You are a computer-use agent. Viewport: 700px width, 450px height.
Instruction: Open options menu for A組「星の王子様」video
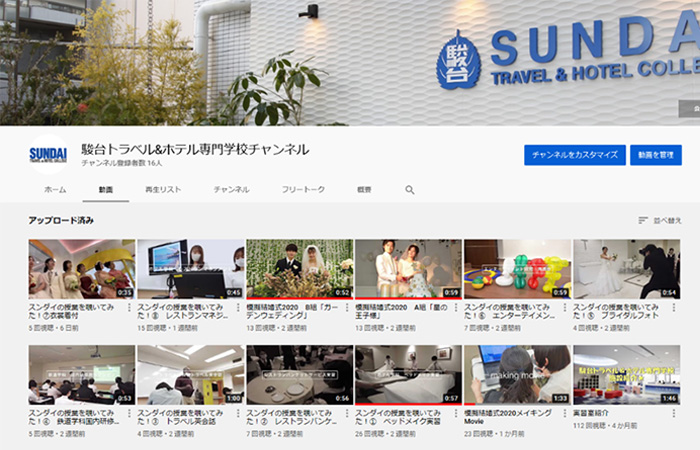(x=456, y=308)
